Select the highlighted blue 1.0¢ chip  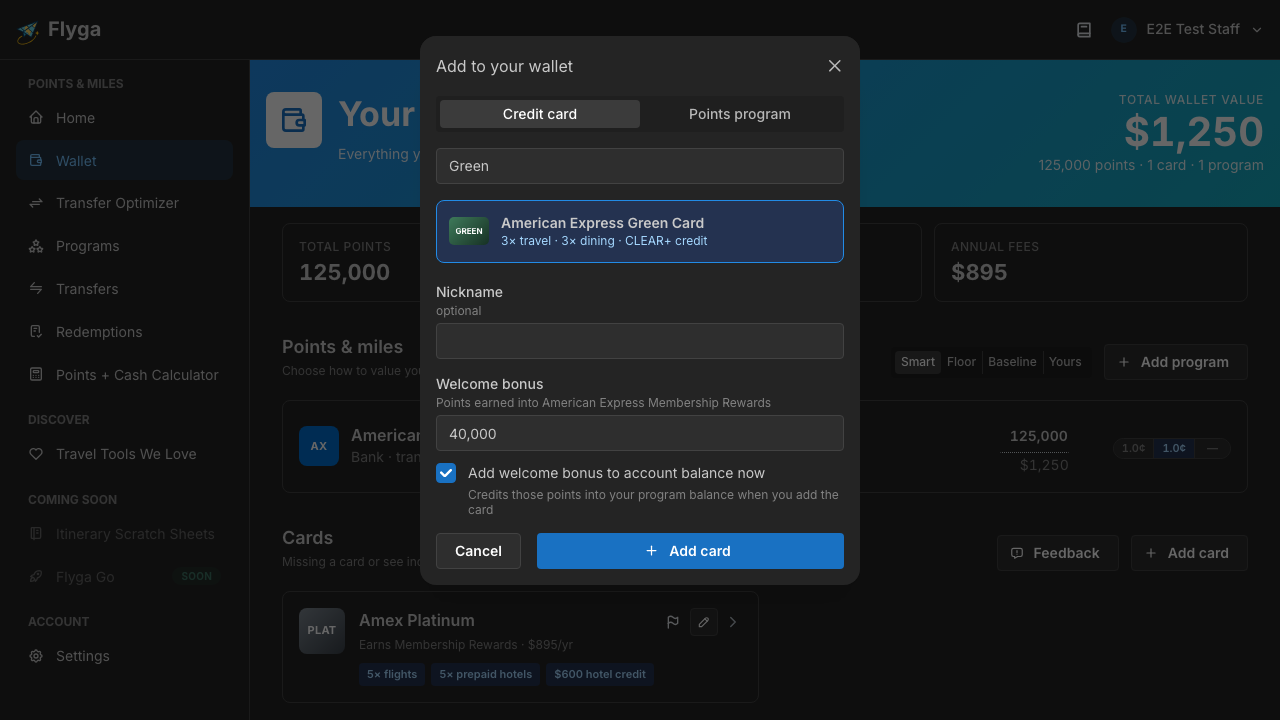pos(1174,448)
